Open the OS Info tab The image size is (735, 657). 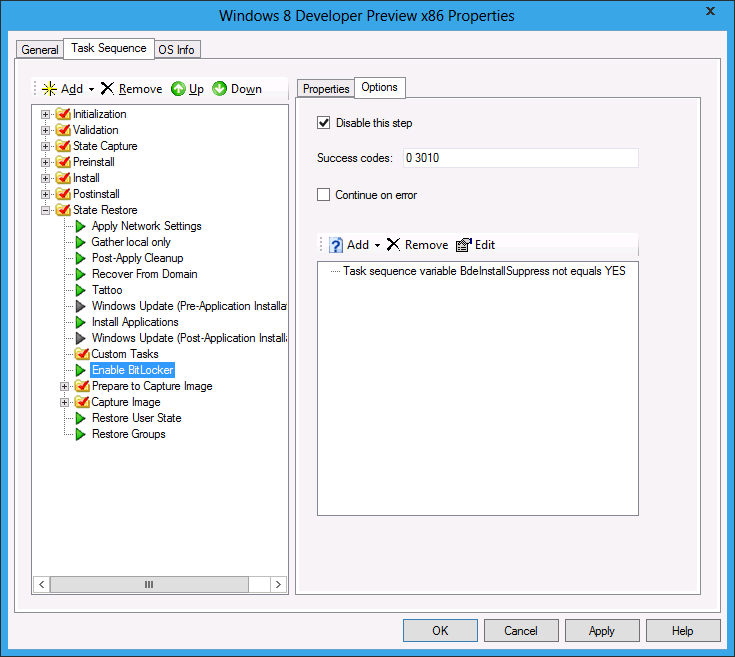tap(177, 49)
